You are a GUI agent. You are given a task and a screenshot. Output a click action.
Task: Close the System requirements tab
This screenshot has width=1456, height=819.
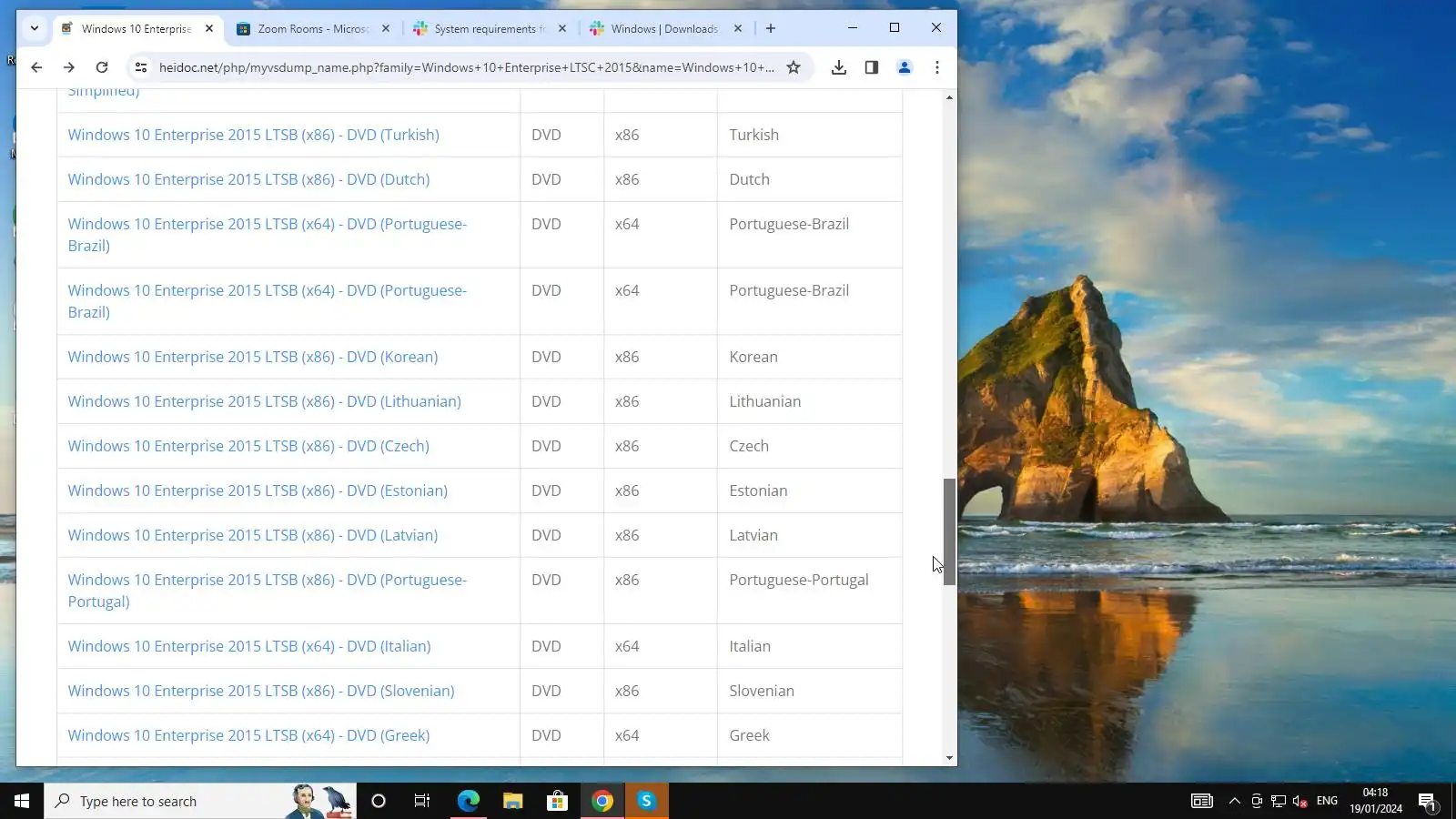click(x=562, y=28)
